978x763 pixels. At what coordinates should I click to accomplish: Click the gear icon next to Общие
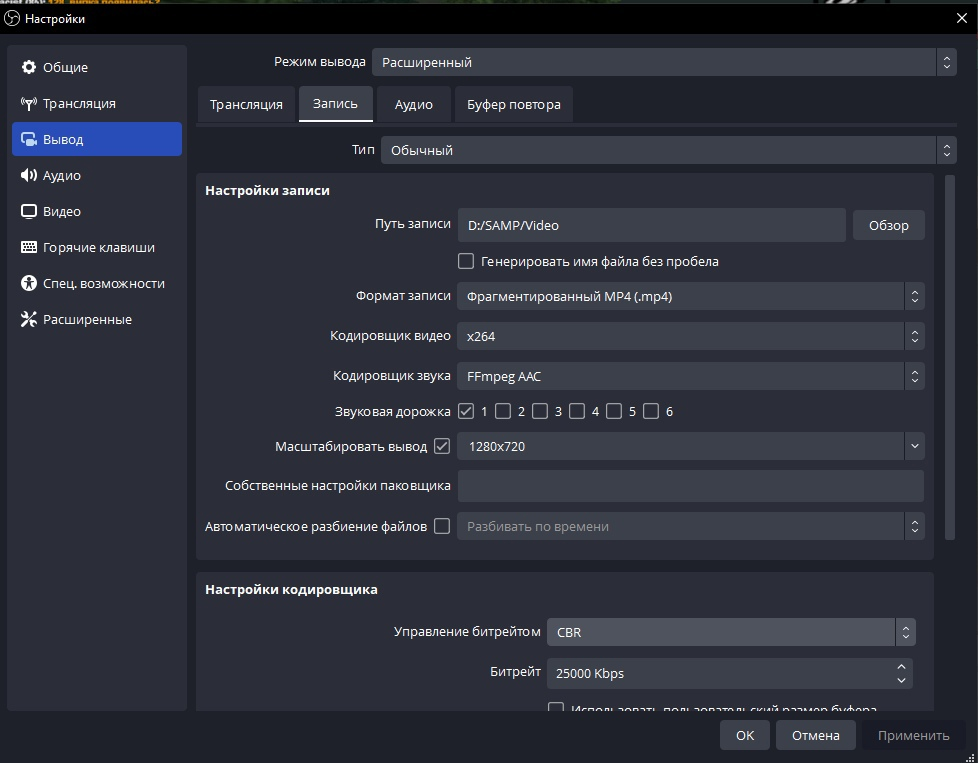click(28, 68)
